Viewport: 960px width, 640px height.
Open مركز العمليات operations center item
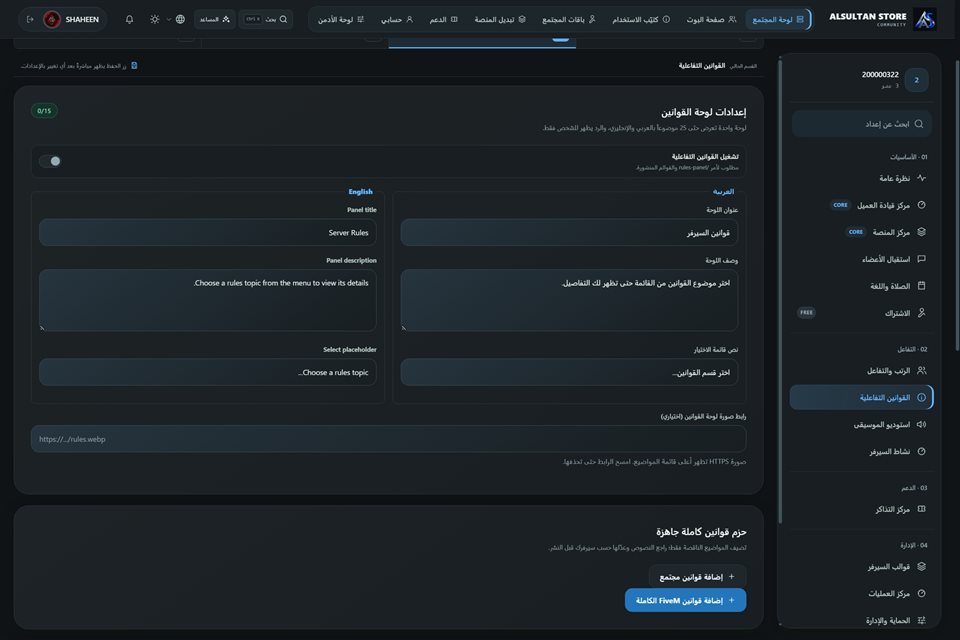point(860,593)
